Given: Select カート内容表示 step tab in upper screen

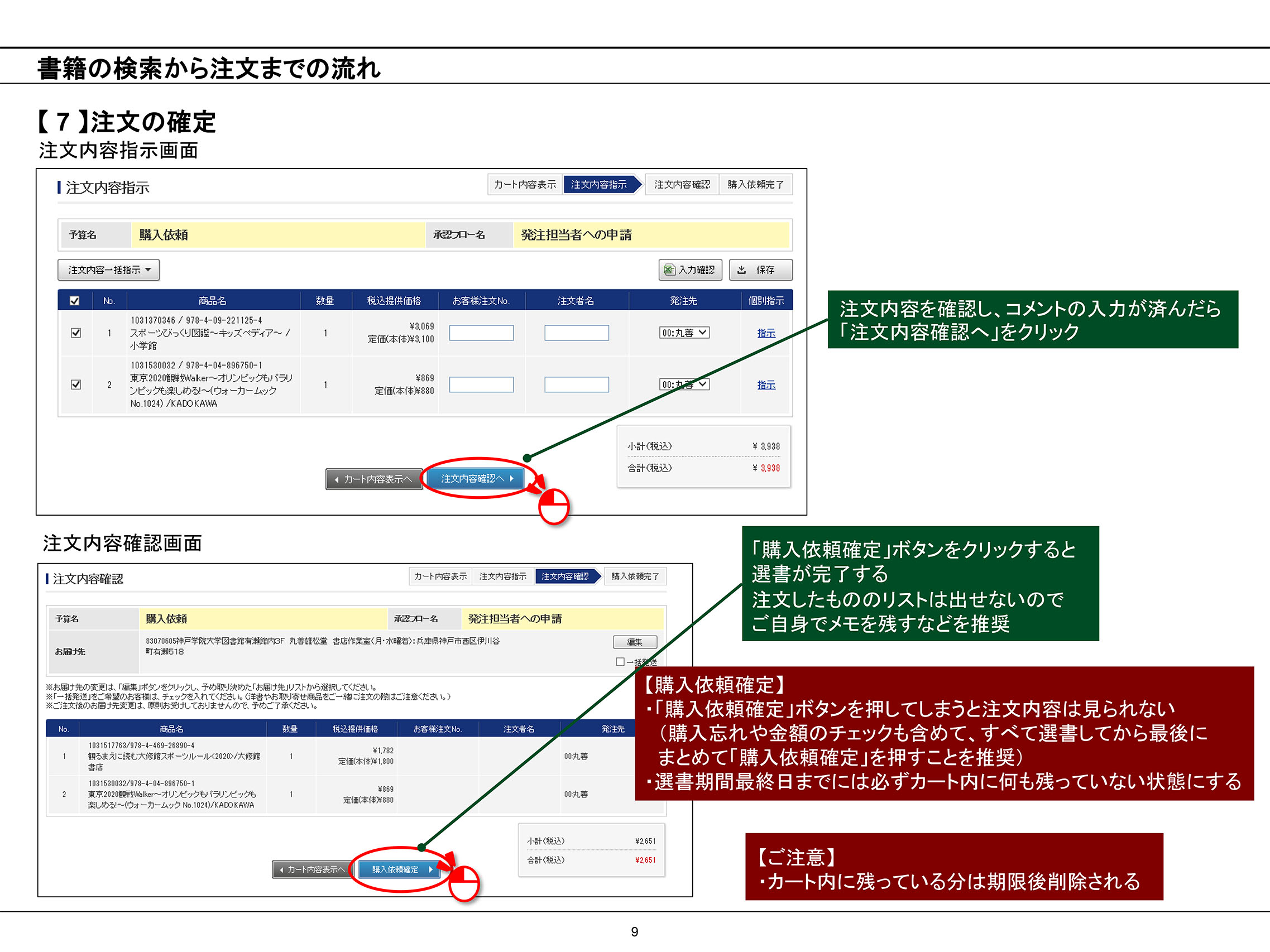Looking at the screenshot, I should point(525,184).
